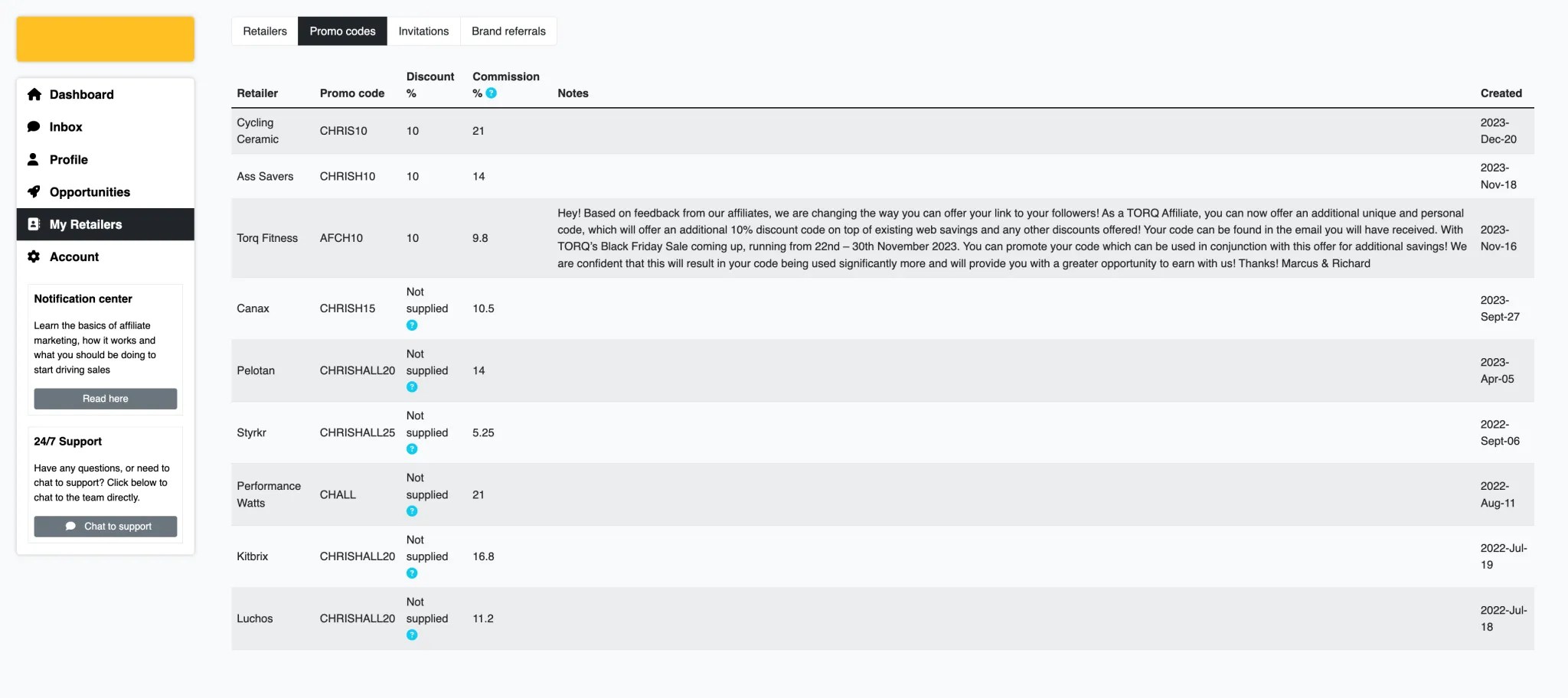Click the 2023-Dec-20 created date
Screen dimensions: 1568x698
[1498, 131]
